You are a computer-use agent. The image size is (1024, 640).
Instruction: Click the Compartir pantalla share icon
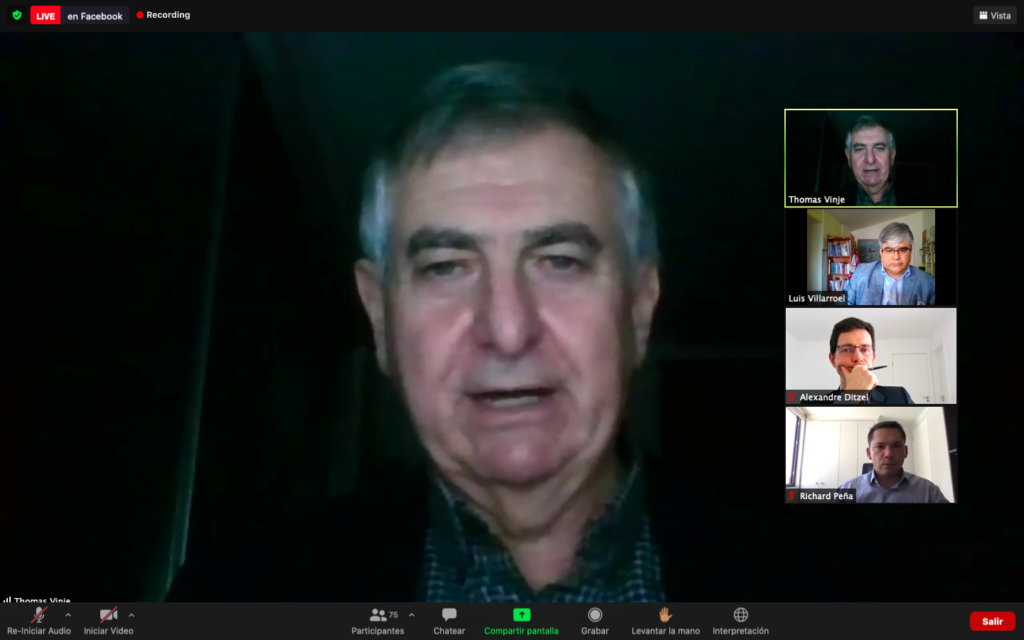pos(521,615)
